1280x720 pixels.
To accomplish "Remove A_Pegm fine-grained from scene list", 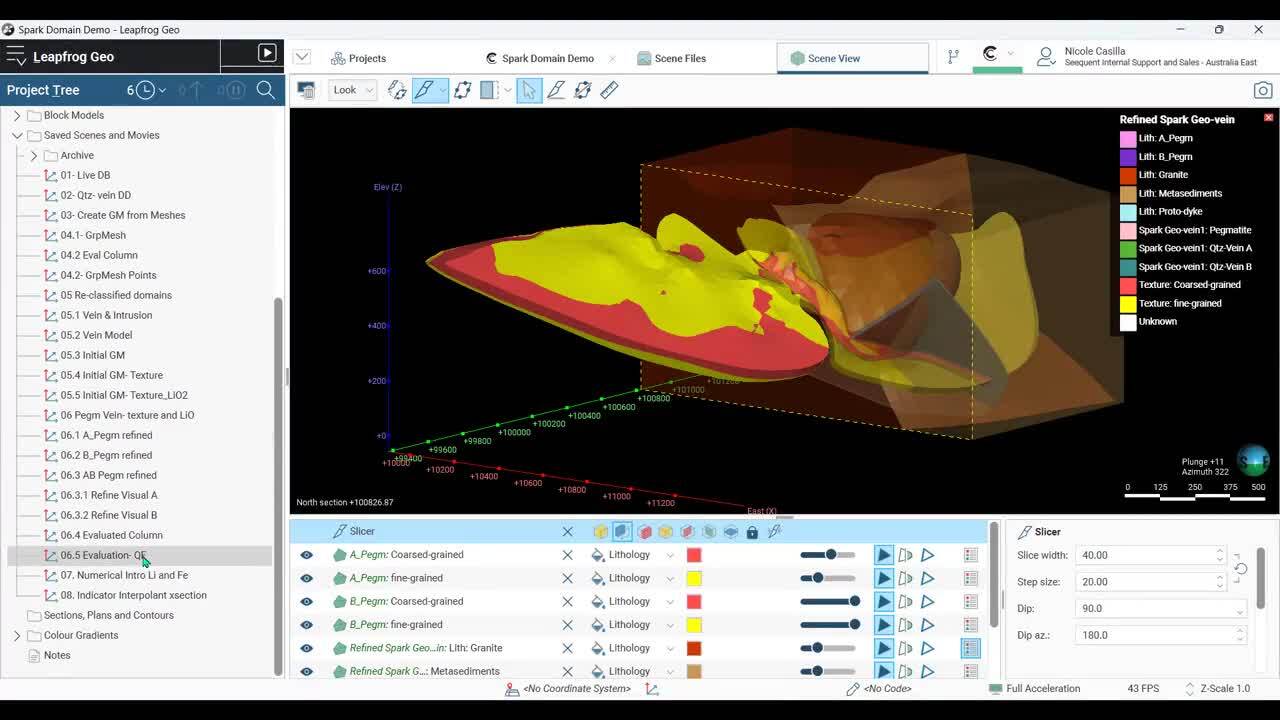I will (x=567, y=578).
